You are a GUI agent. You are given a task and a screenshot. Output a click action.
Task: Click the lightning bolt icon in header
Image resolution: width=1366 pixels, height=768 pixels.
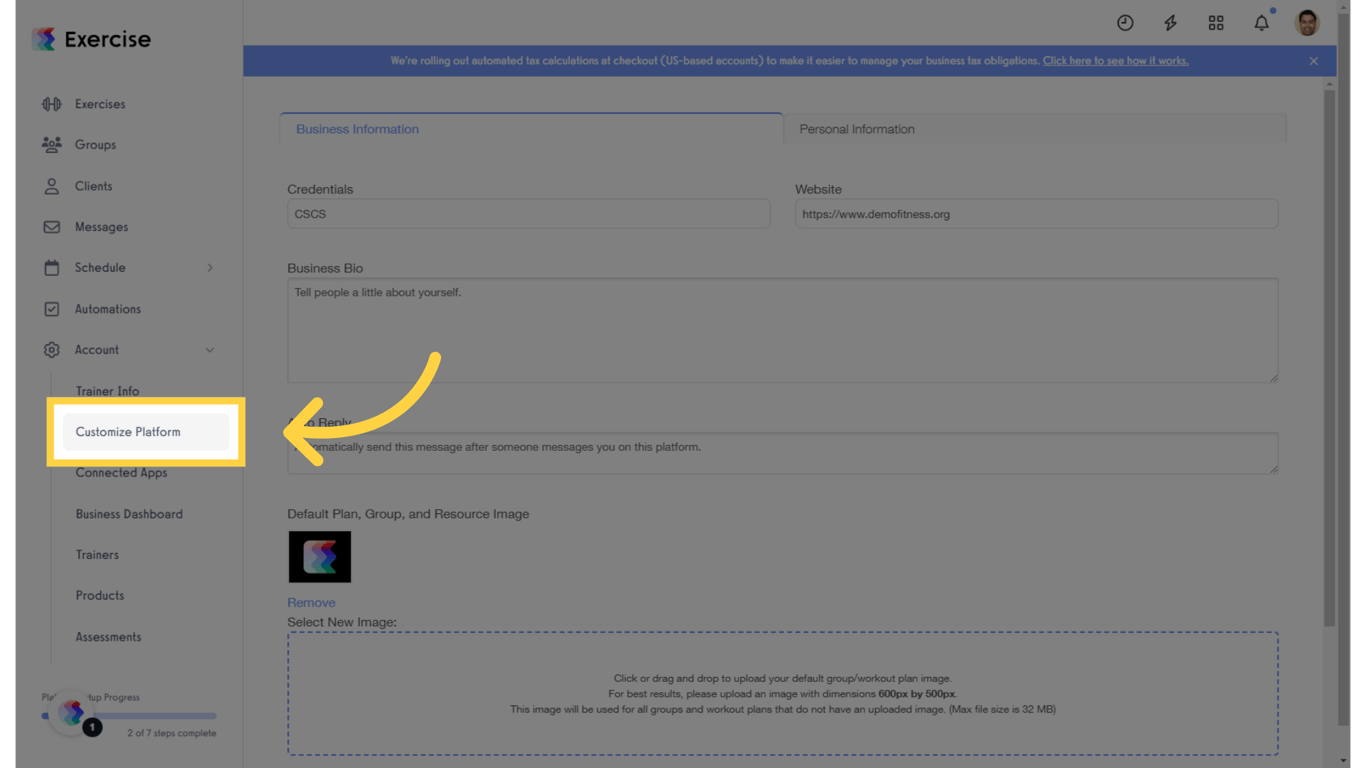pyautogui.click(x=1170, y=22)
